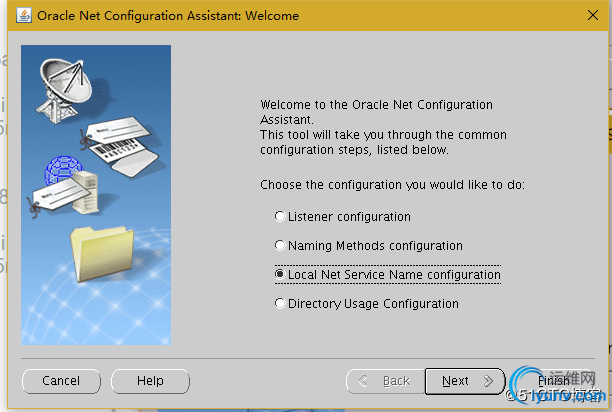
Task: Click the Back button
Action: [383, 381]
